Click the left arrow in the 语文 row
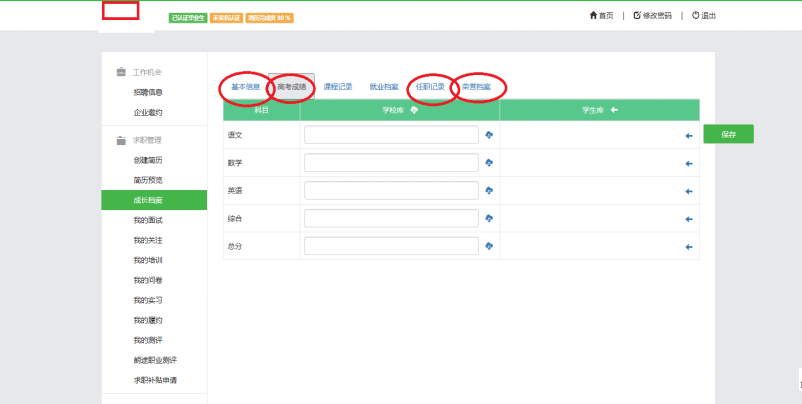Screen dimensions: 802x404 click(x=688, y=135)
